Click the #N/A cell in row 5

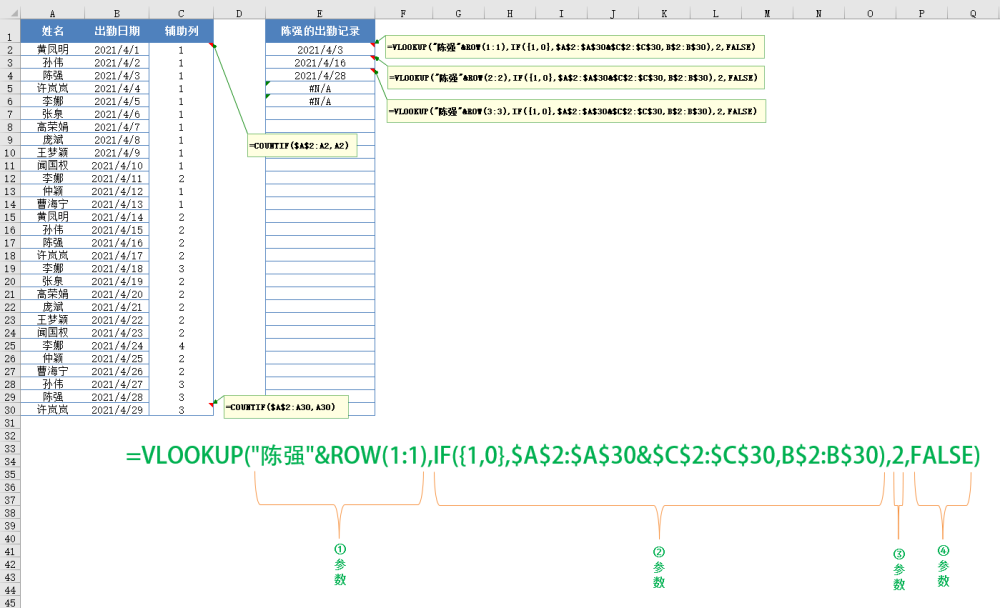tap(320, 88)
